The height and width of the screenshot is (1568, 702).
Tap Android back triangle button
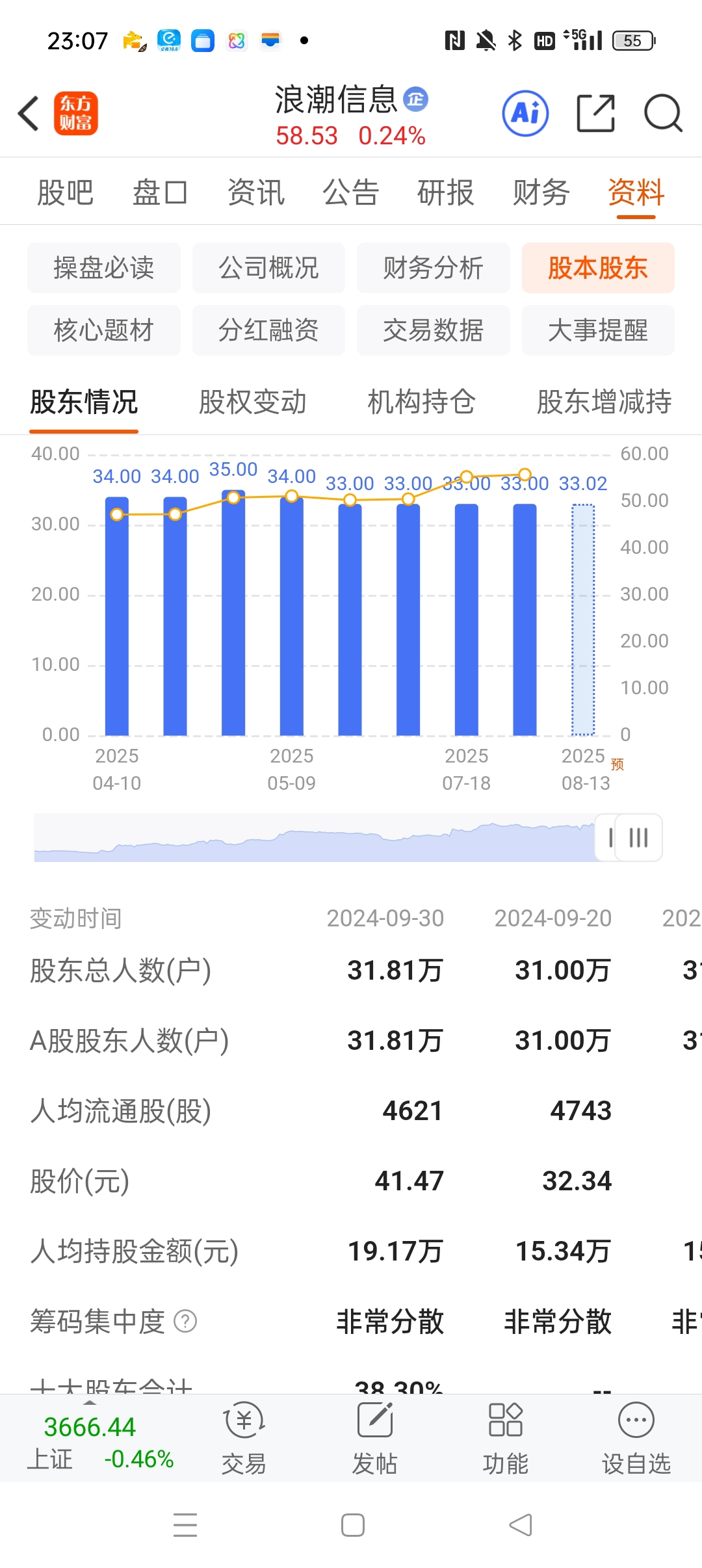tap(520, 1525)
